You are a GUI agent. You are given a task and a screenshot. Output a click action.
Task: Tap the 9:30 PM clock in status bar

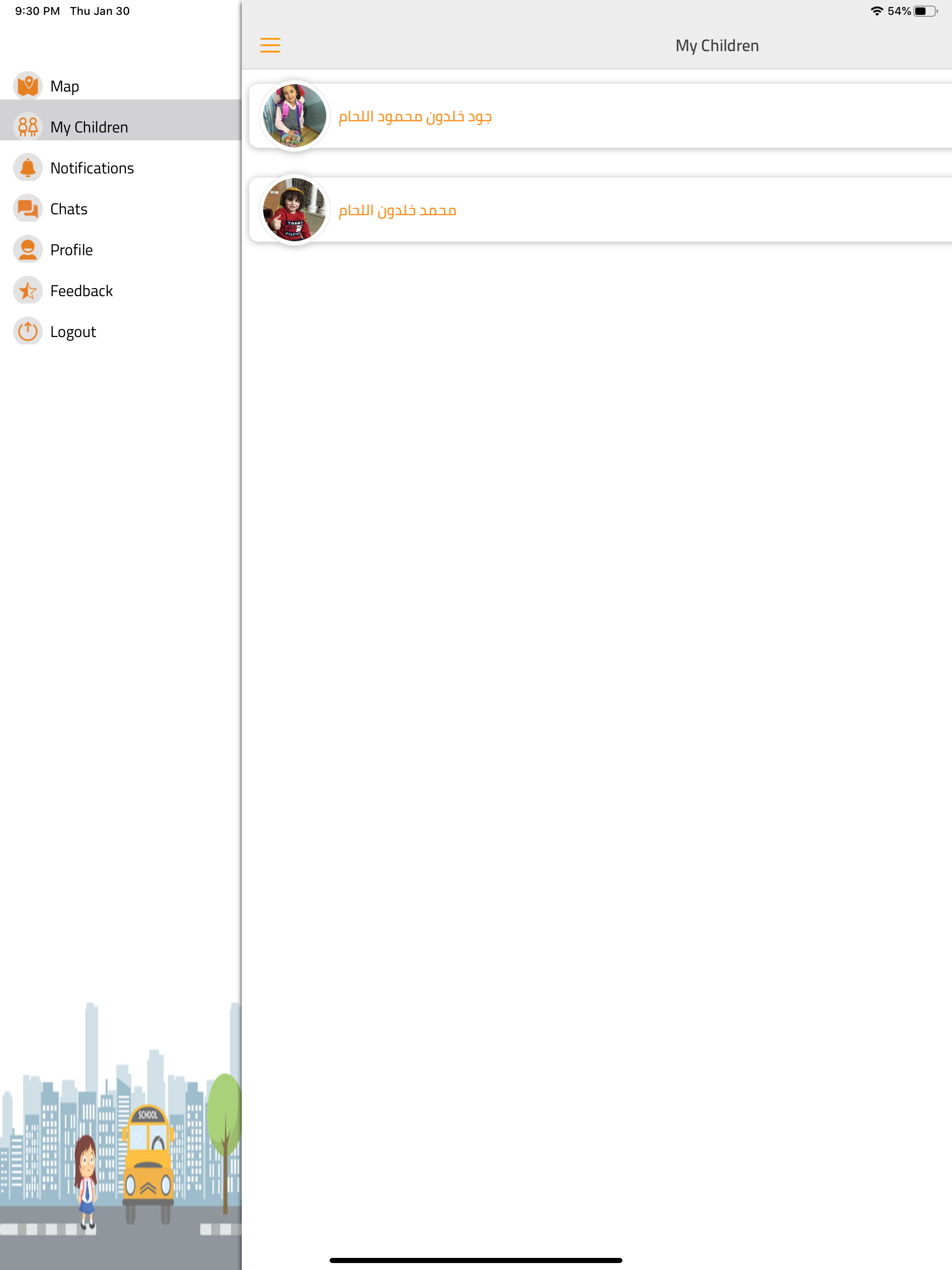point(37,11)
